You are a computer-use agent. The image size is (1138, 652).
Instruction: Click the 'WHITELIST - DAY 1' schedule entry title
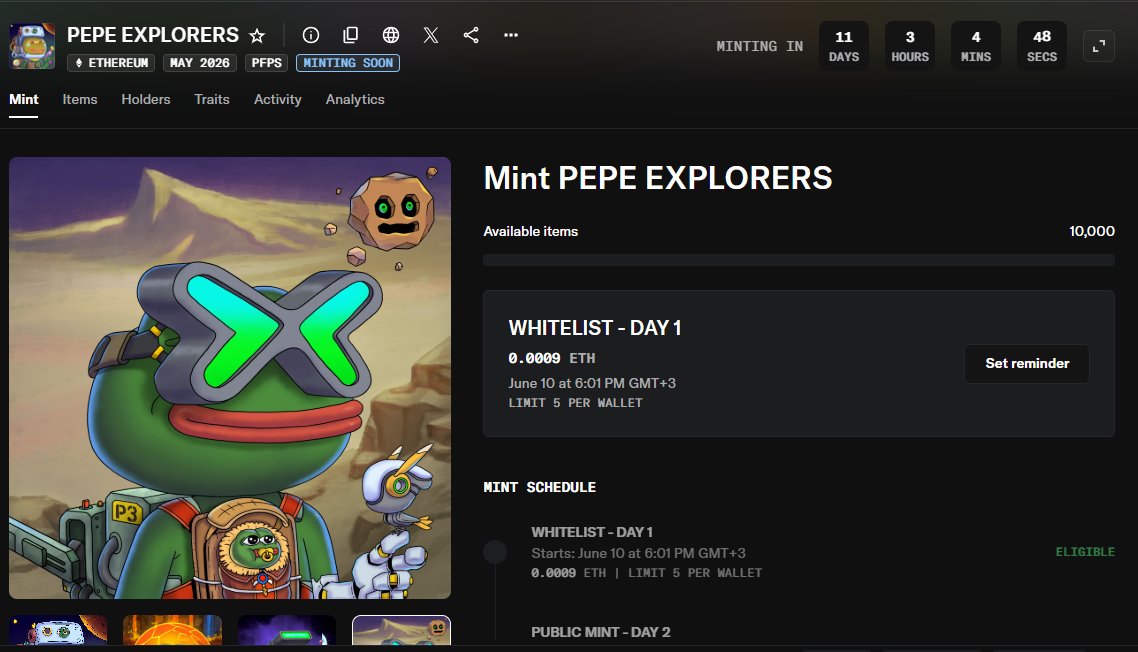pos(592,532)
